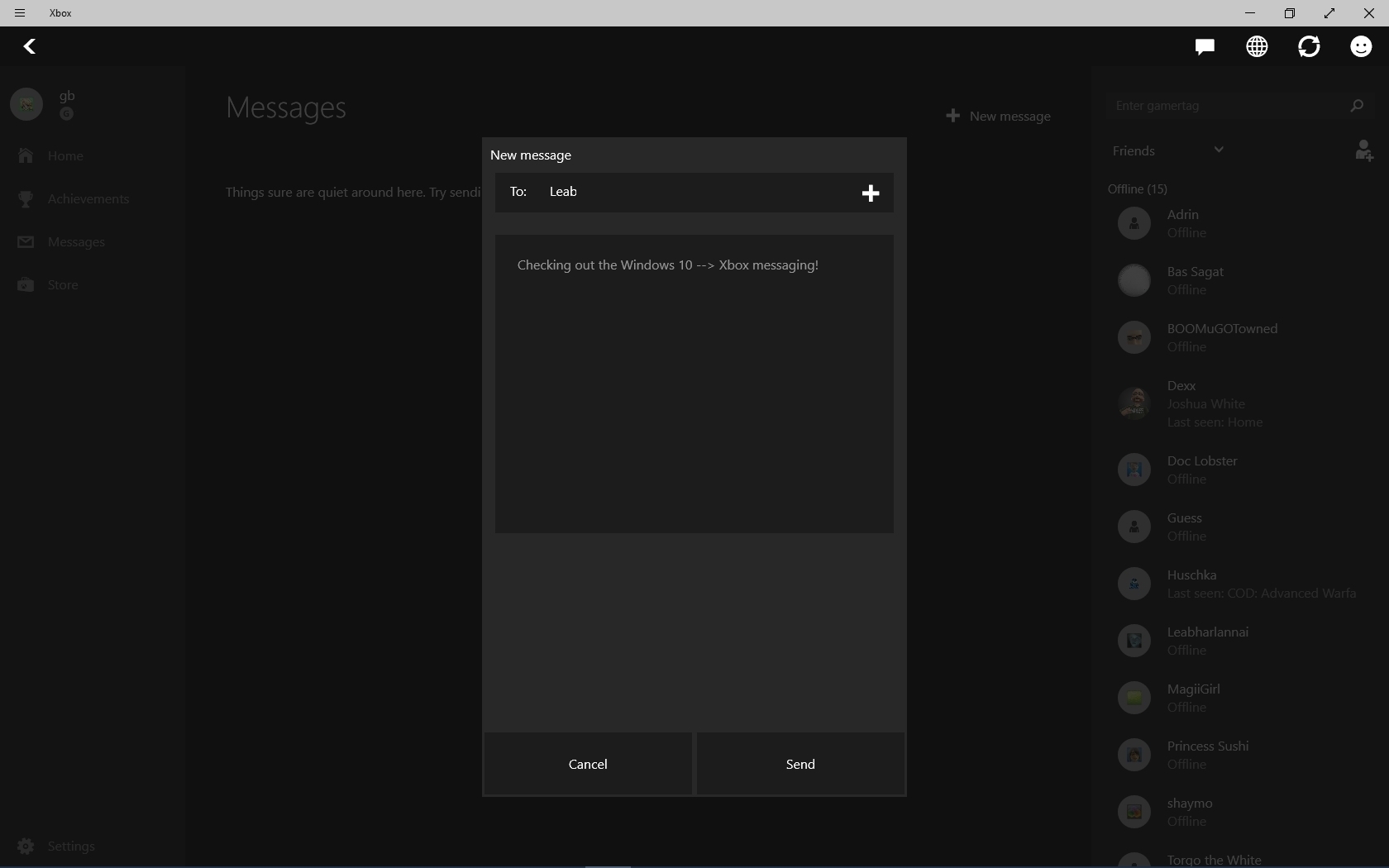1389x868 pixels.
Task: Click MagiiGirl's avatar picture
Action: [x=1134, y=698]
